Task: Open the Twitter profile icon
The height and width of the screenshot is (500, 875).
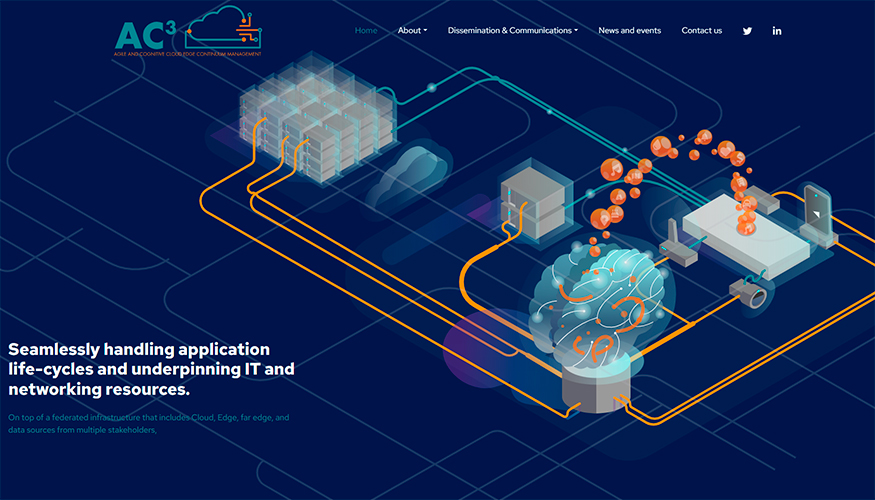Action: pos(747,31)
